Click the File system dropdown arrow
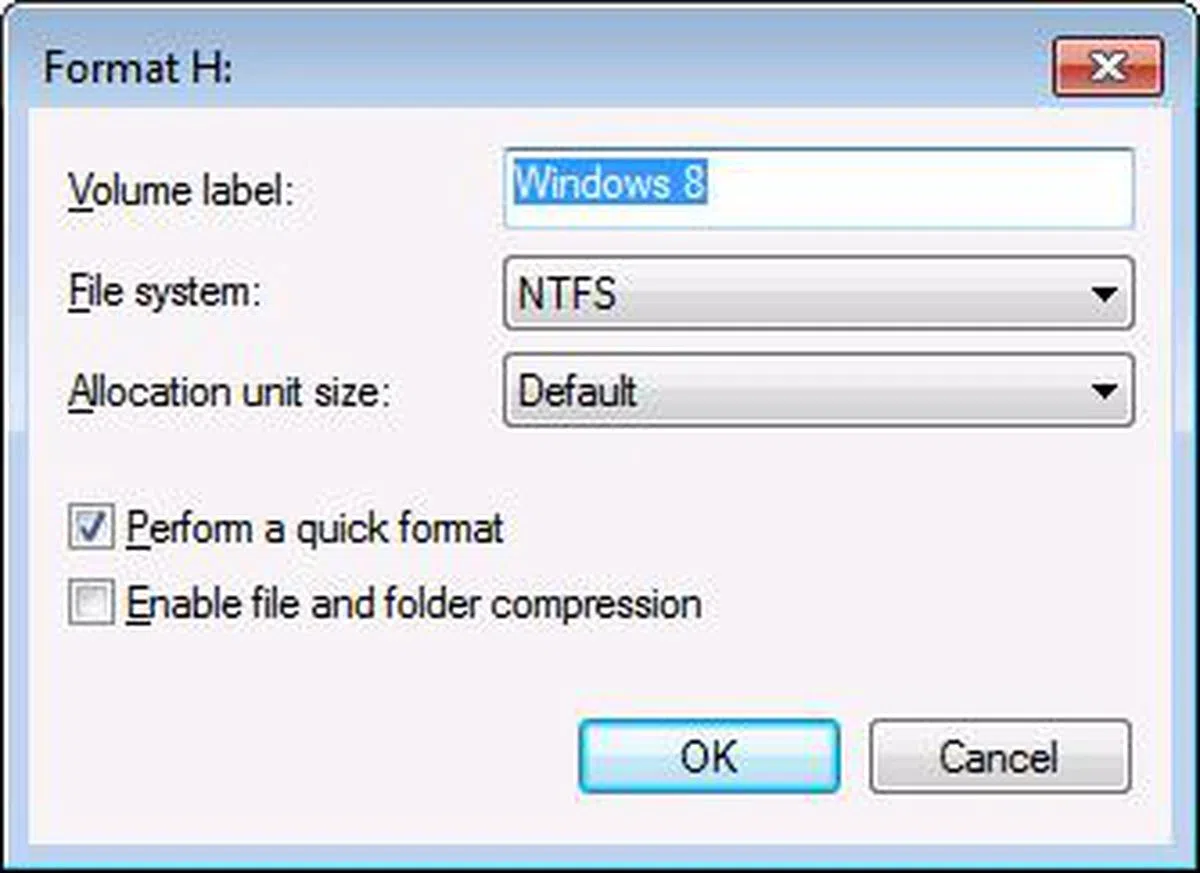Image resolution: width=1200 pixels, height=873 pixels. [1104, 295]
